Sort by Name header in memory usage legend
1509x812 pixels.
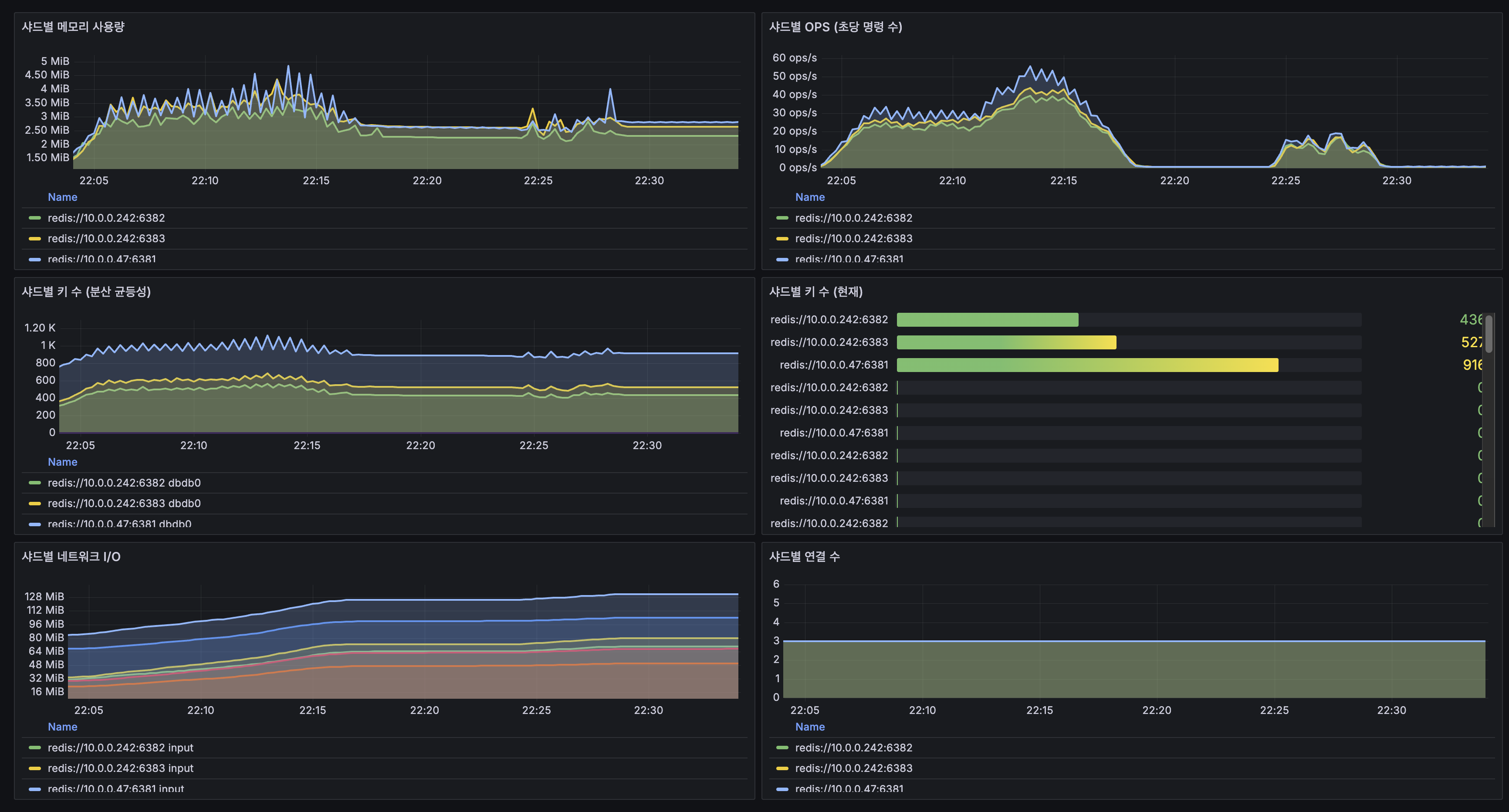click(x=62, y=197)
